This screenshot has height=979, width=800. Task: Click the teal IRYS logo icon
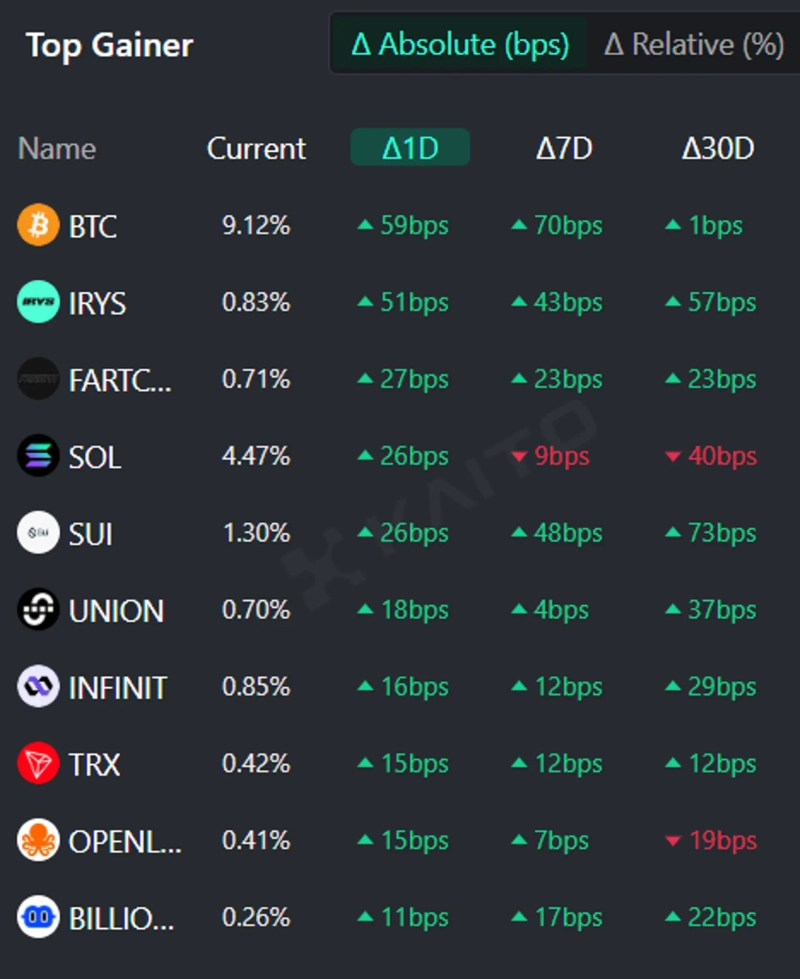click(39, 302)
